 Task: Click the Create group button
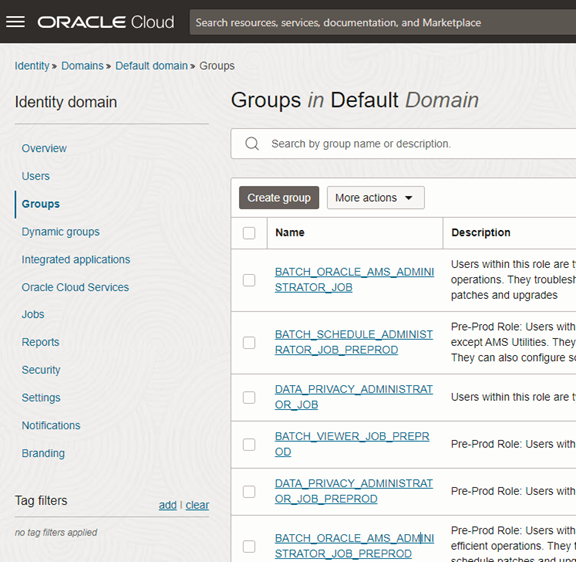279,198
